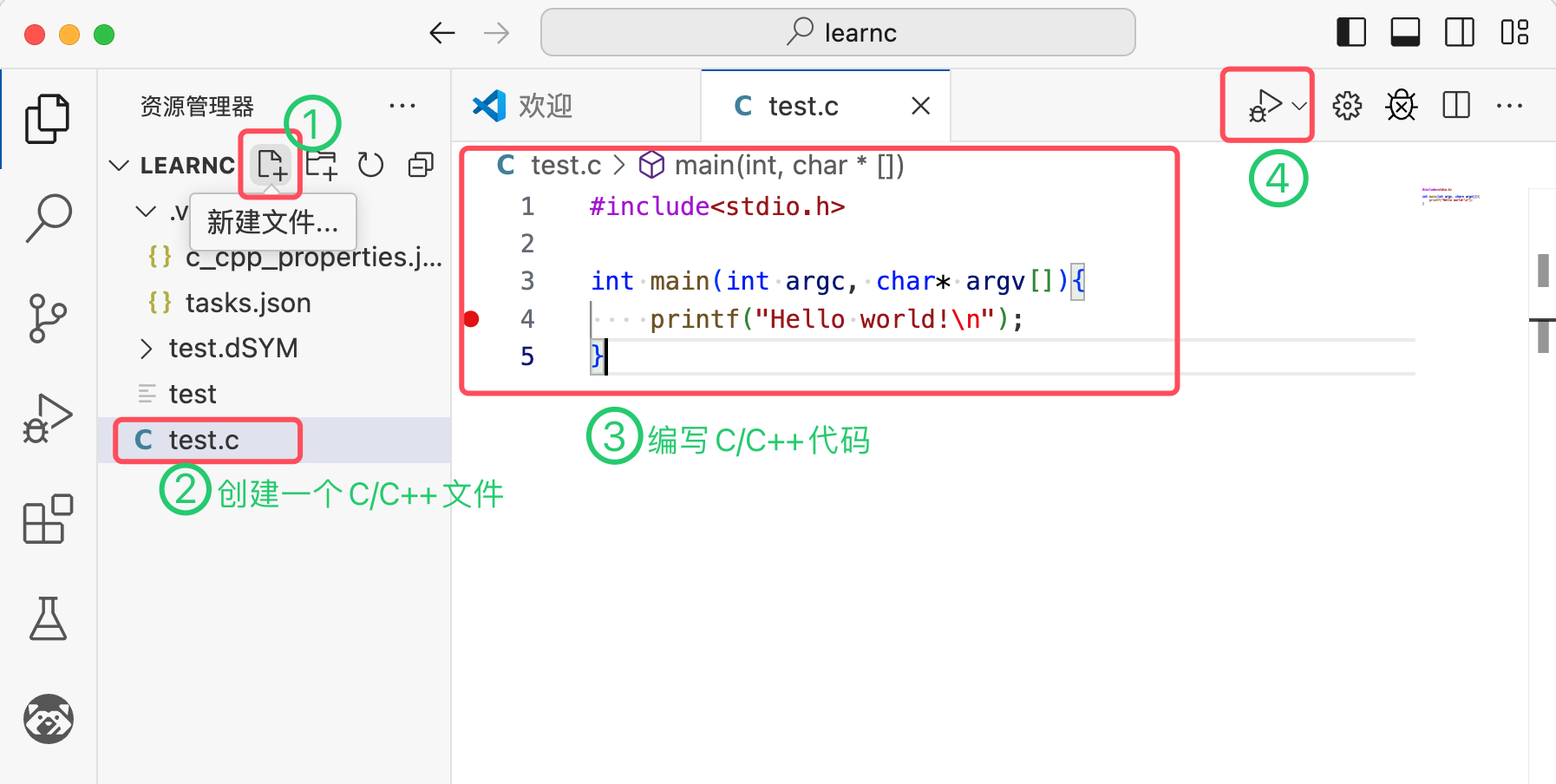Image resolution: width=1556 pixels, height=784 pixels.
Task: Open the Extensions view
Action: pos(49,519)
